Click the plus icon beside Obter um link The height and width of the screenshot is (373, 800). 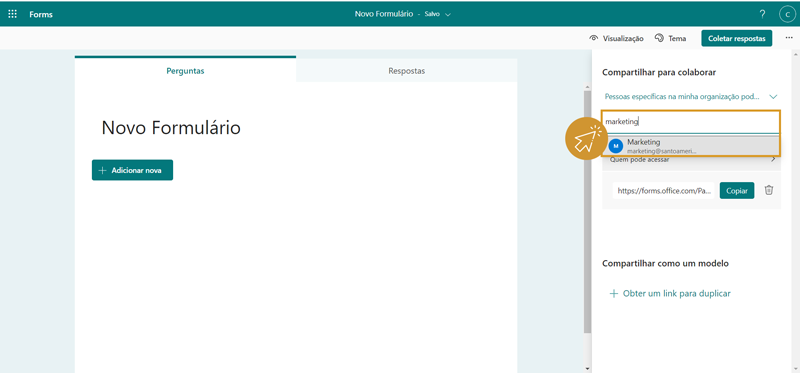(x=614, y=294)
